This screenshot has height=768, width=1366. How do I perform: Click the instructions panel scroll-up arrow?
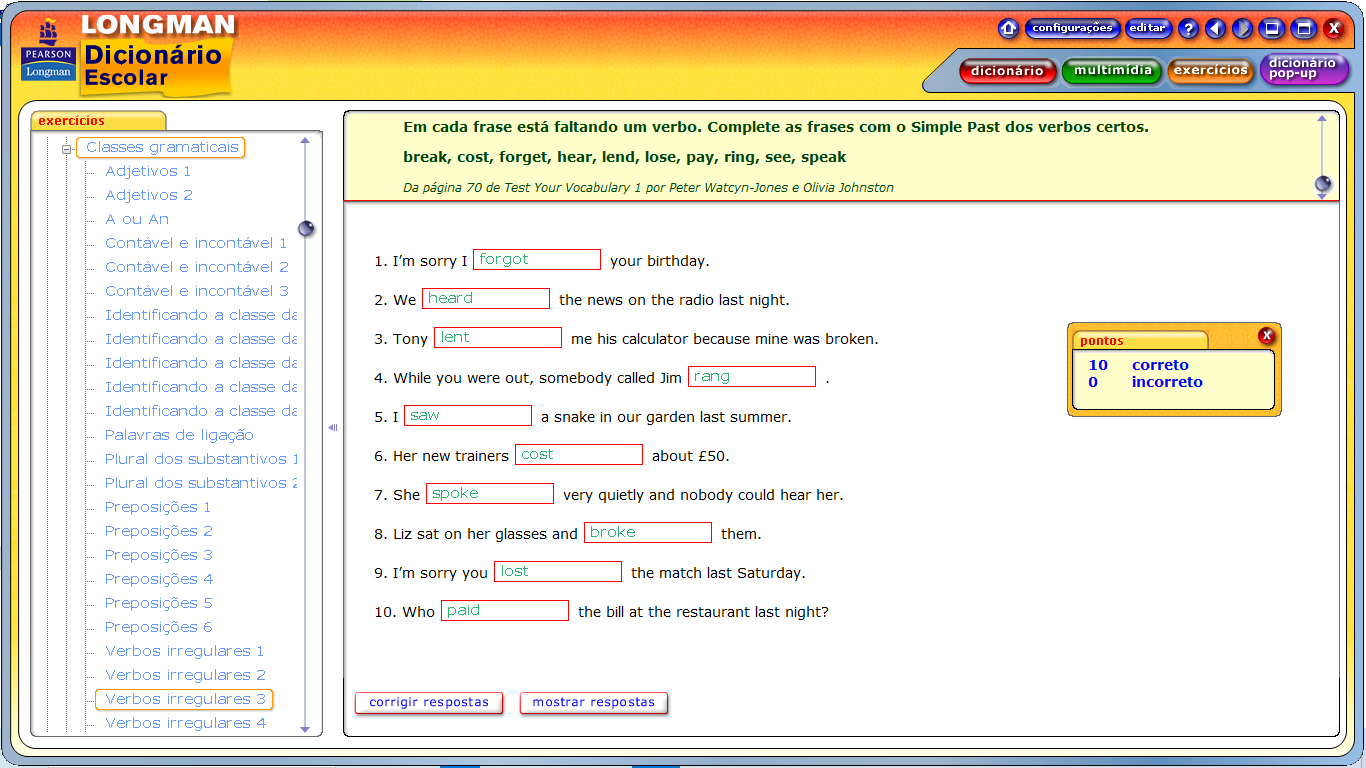click(1322, 120)
